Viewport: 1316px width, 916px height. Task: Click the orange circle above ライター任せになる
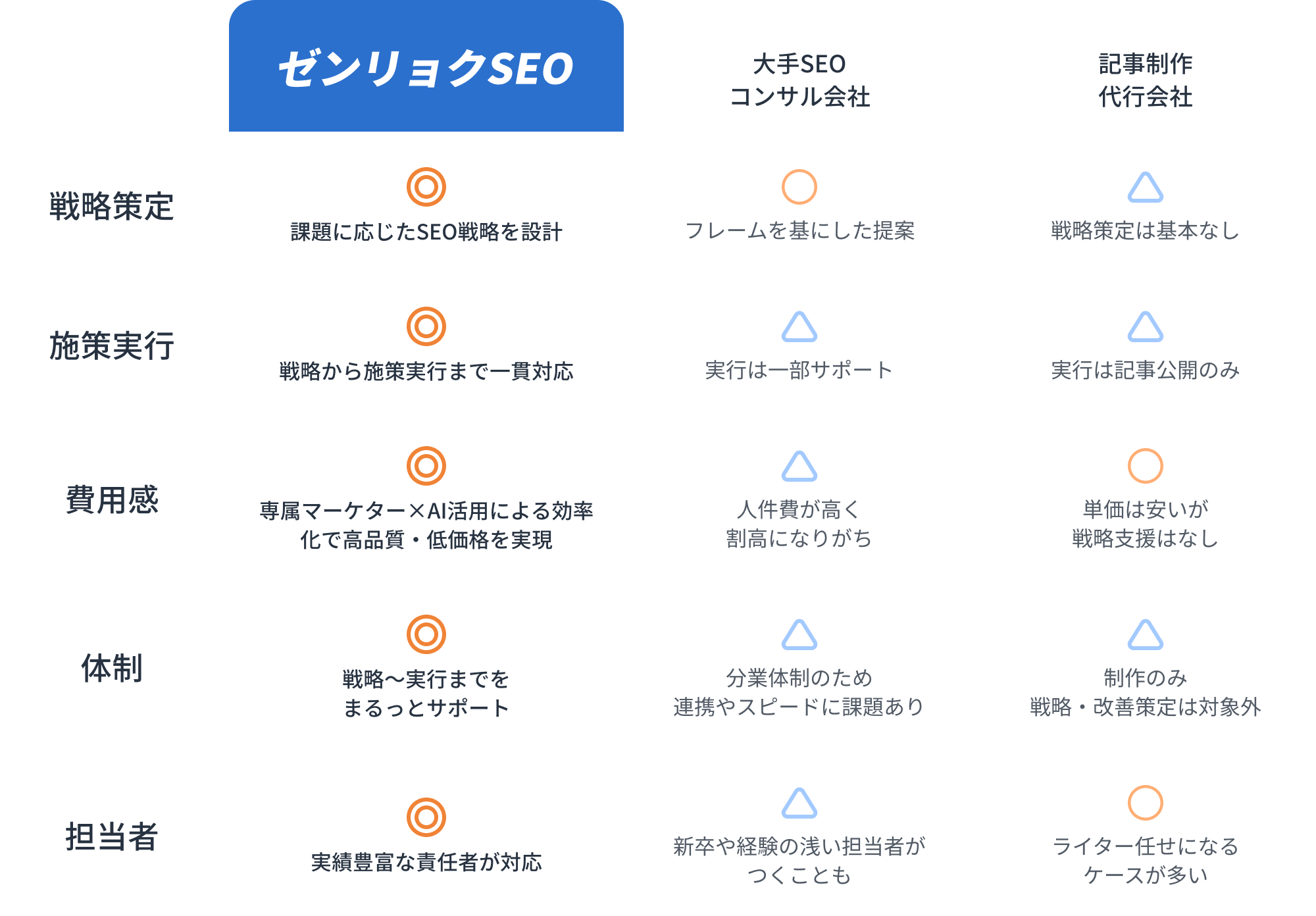(x=1146, y=803)
